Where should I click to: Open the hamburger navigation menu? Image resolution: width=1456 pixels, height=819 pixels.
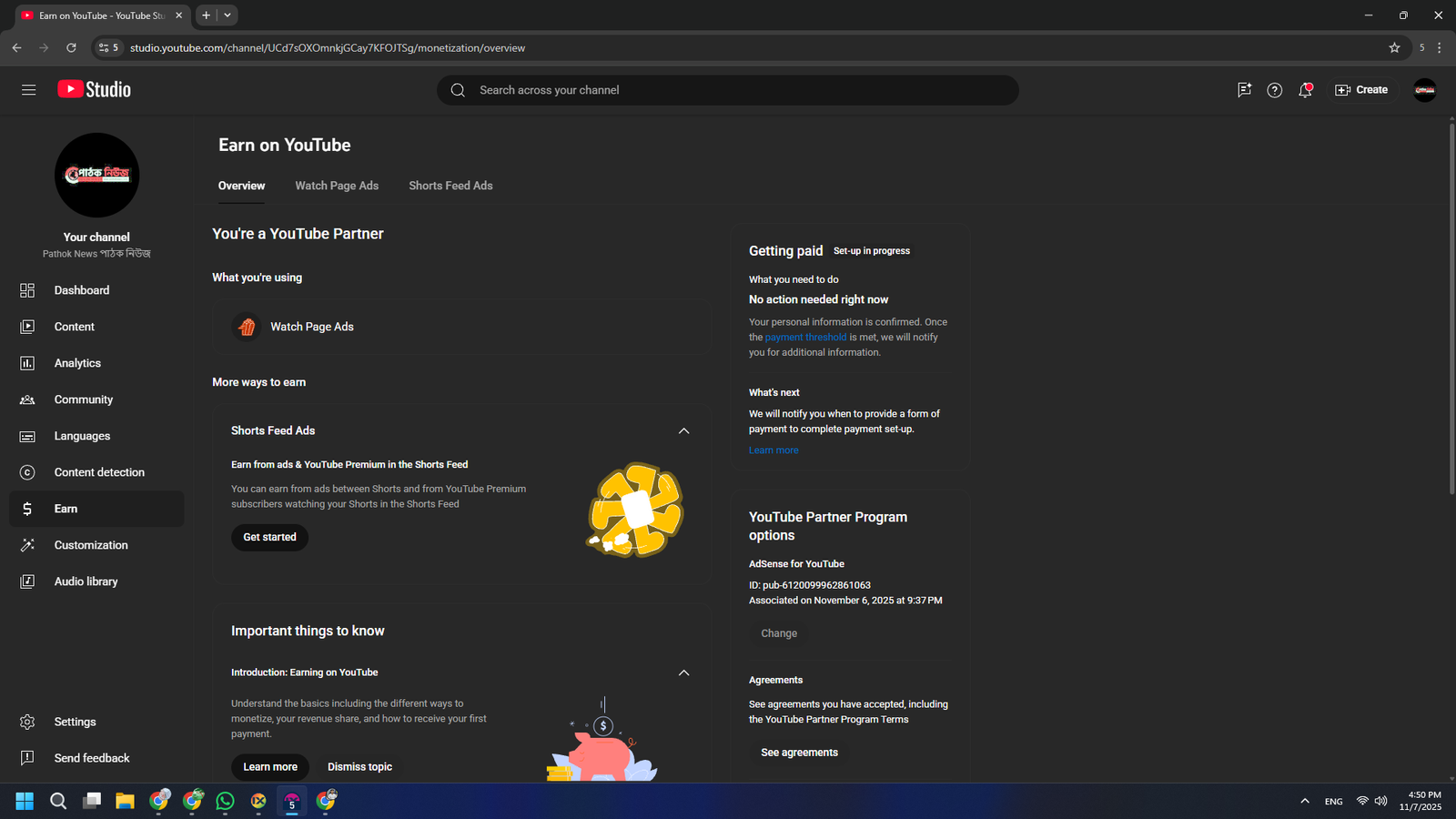point(29,90)
